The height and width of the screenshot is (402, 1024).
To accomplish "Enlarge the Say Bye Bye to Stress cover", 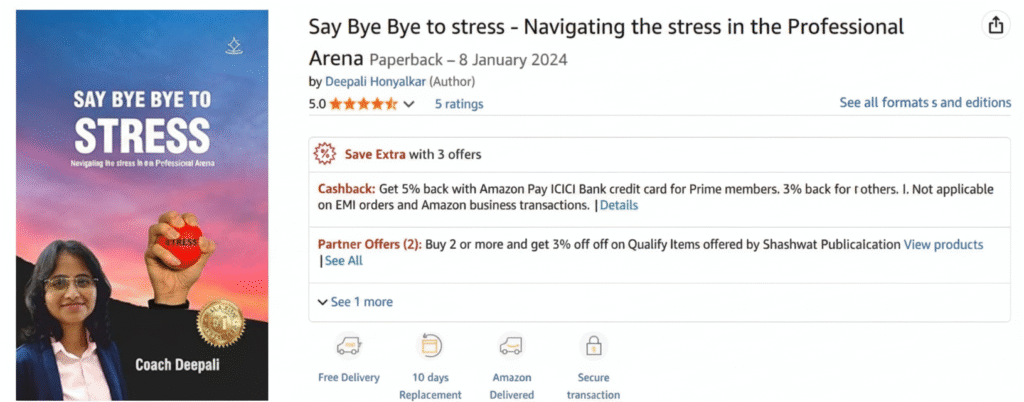I will pyautogui.click(x=142, y=205).
